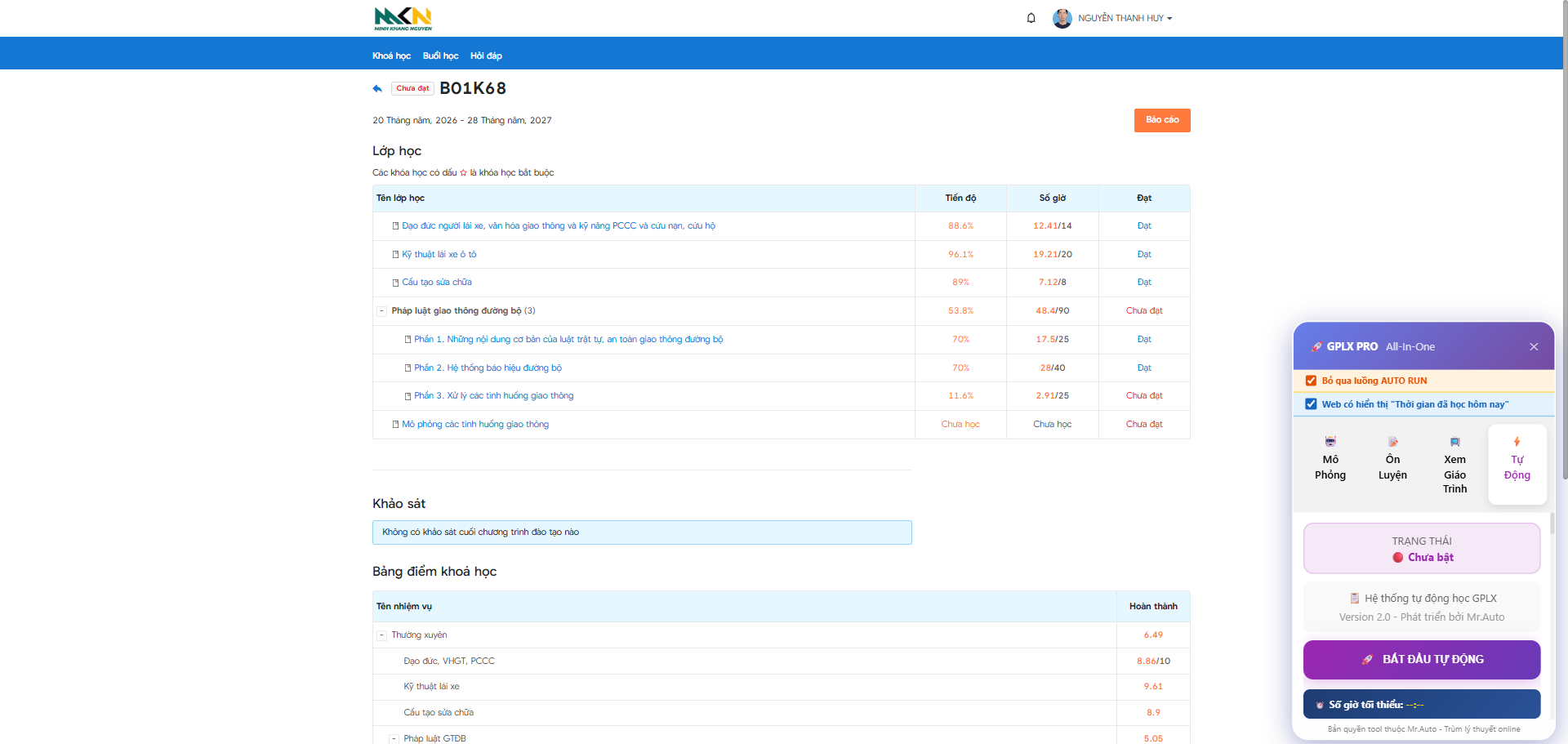This screenshot has width=1568, height=744.
Task: Go to Khoá học menu
Action: pos(392,56)
